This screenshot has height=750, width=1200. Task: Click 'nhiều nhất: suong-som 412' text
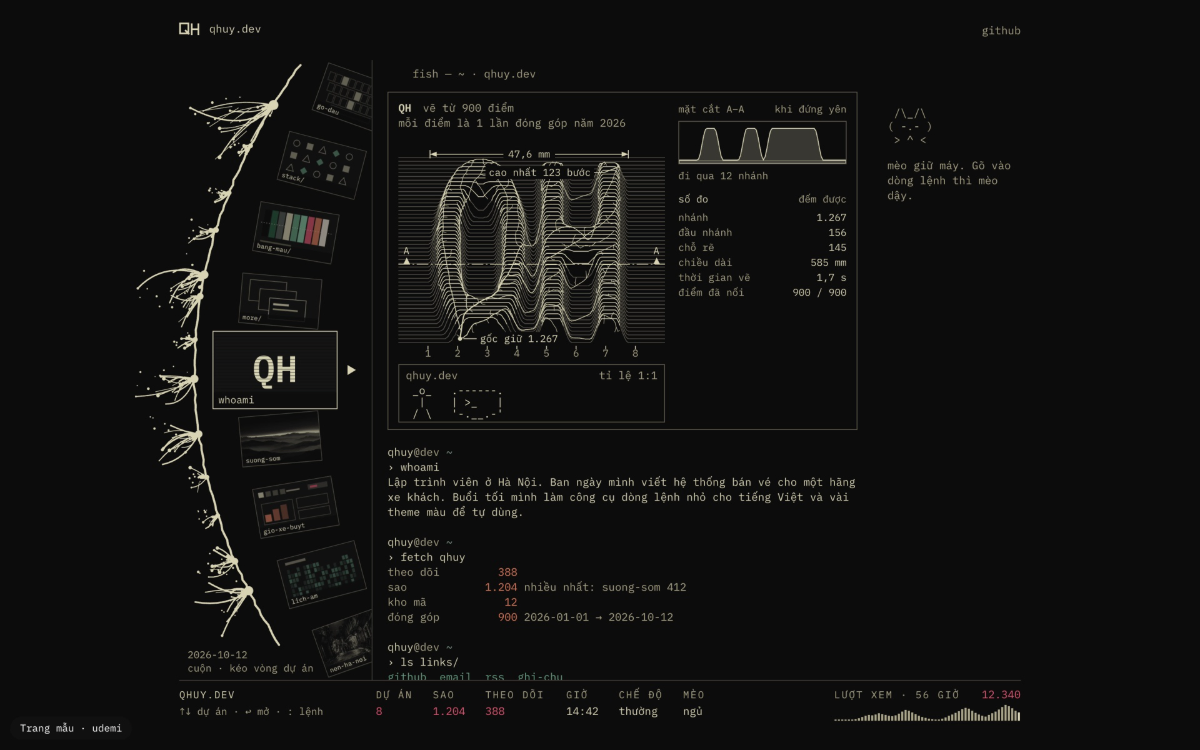[605, 587]
